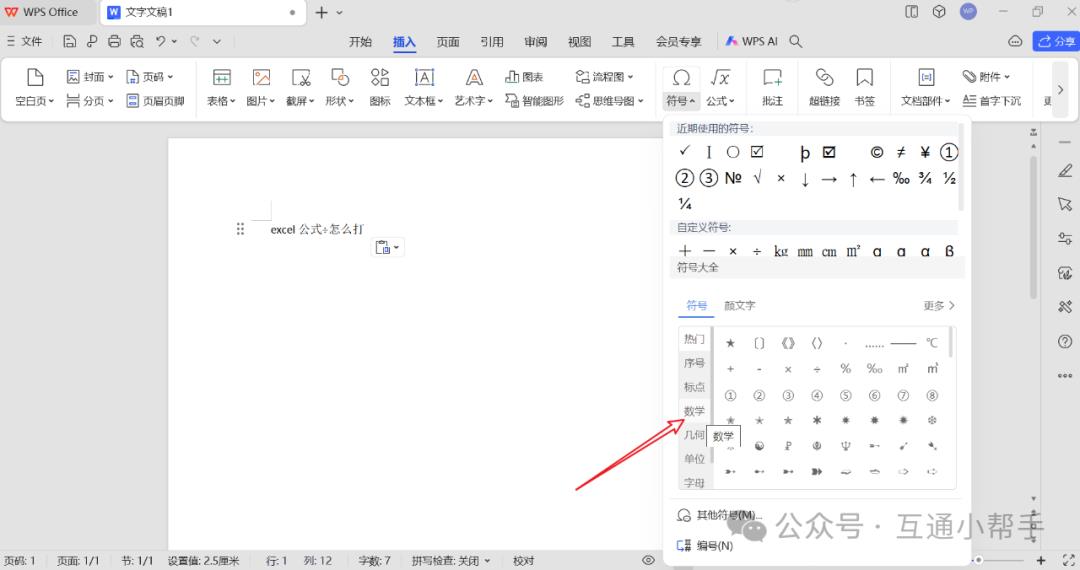Switch to the 开始 Home tab
Screen dimensions: 1080x570
(360, 41)
